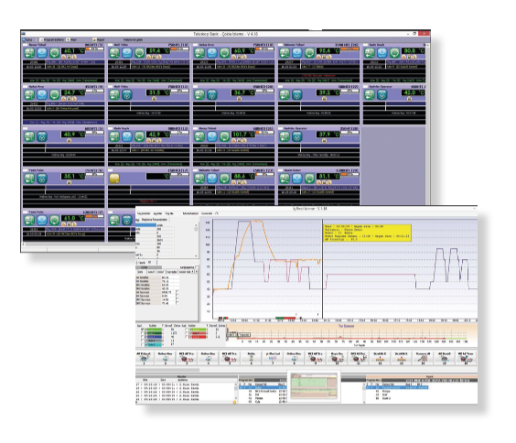
Task: Click the small orange round icon under 60.1 °C
Action: coord(64,57)
